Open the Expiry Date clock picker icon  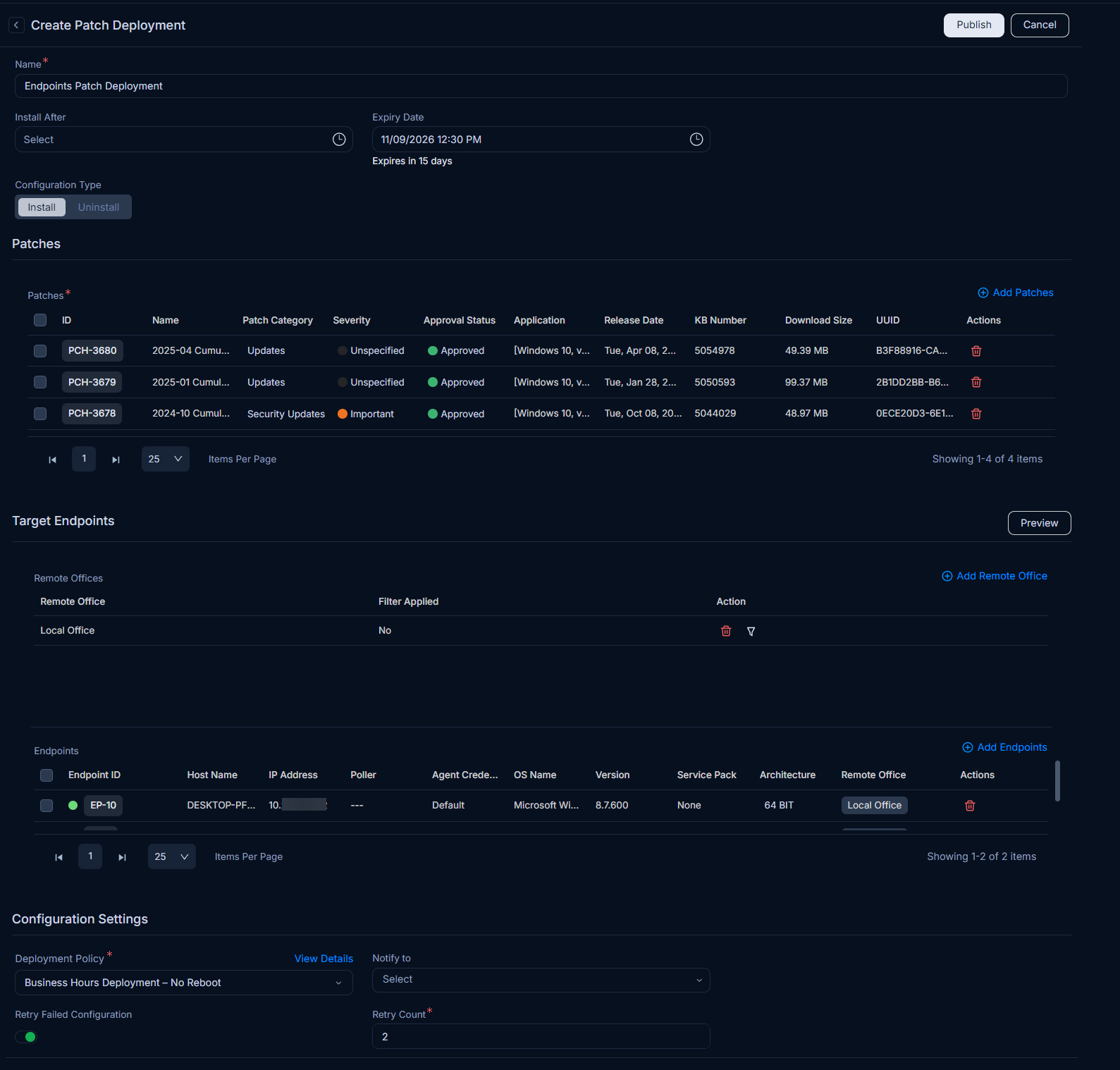pos(696,140)
